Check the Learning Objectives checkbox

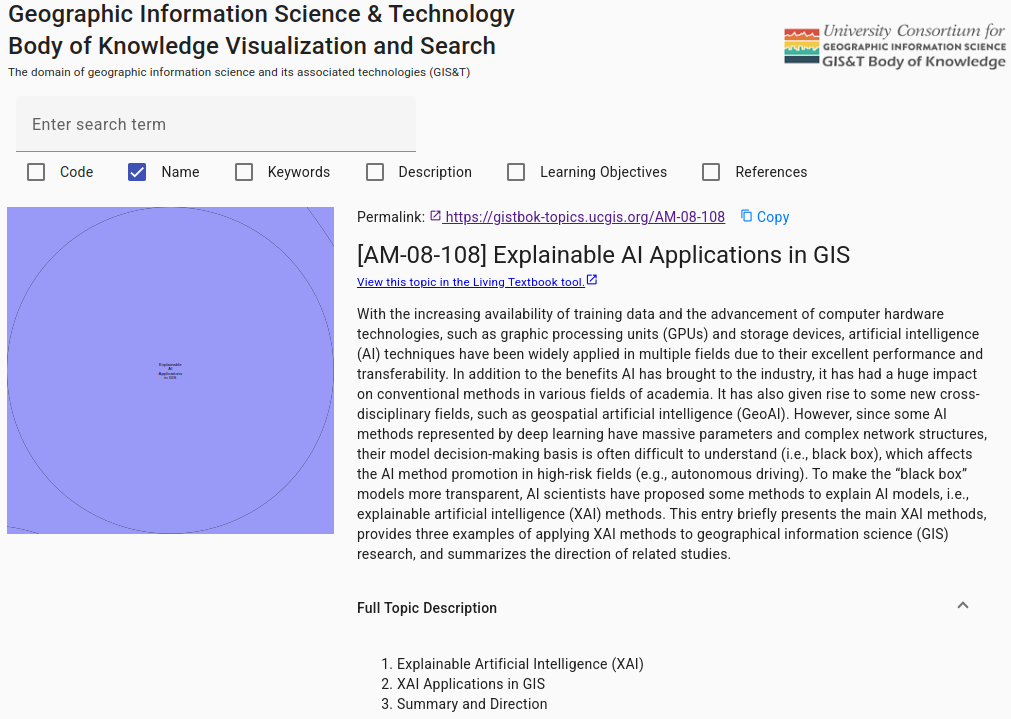516,172
